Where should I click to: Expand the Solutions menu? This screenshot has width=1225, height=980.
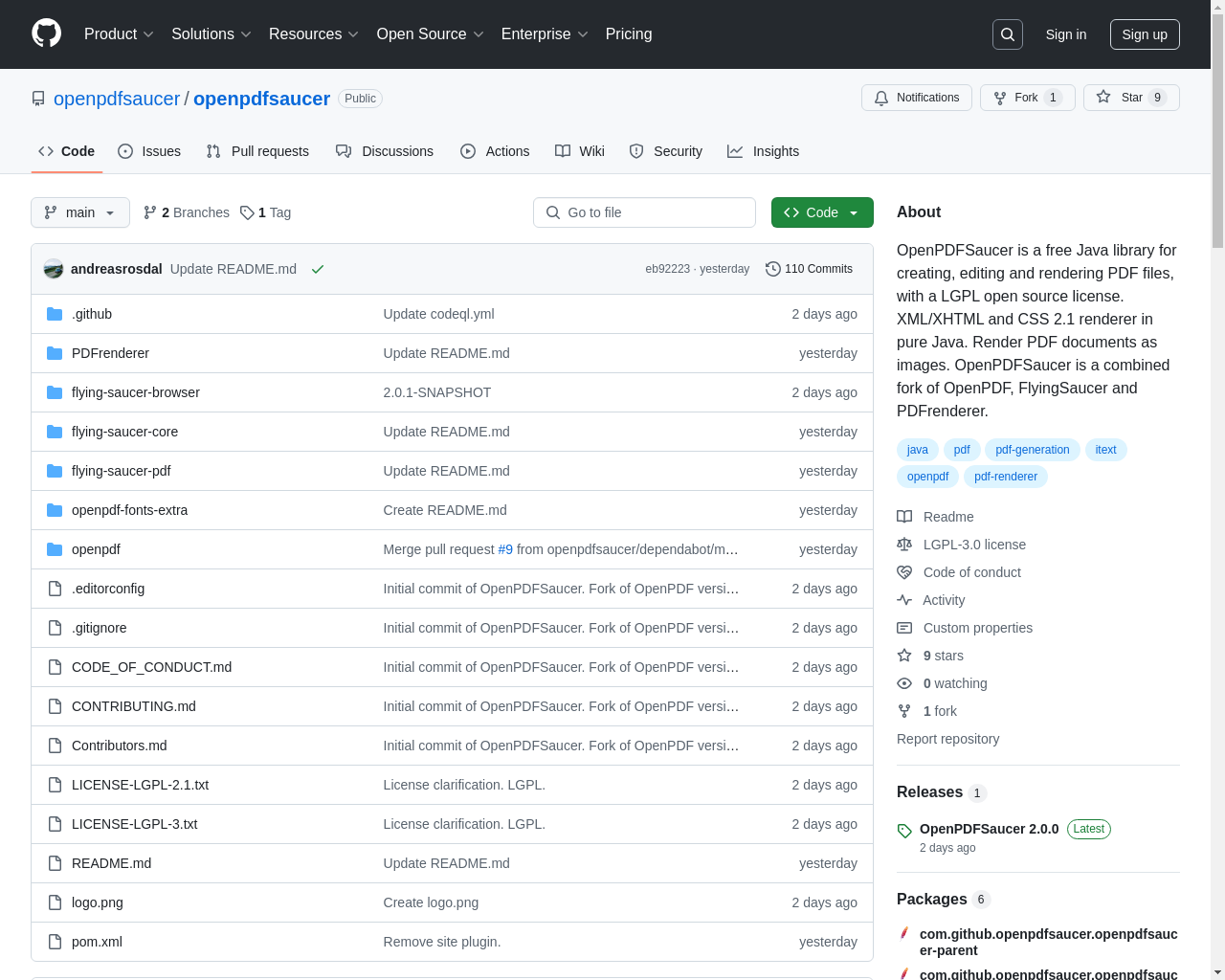point(212,34)
